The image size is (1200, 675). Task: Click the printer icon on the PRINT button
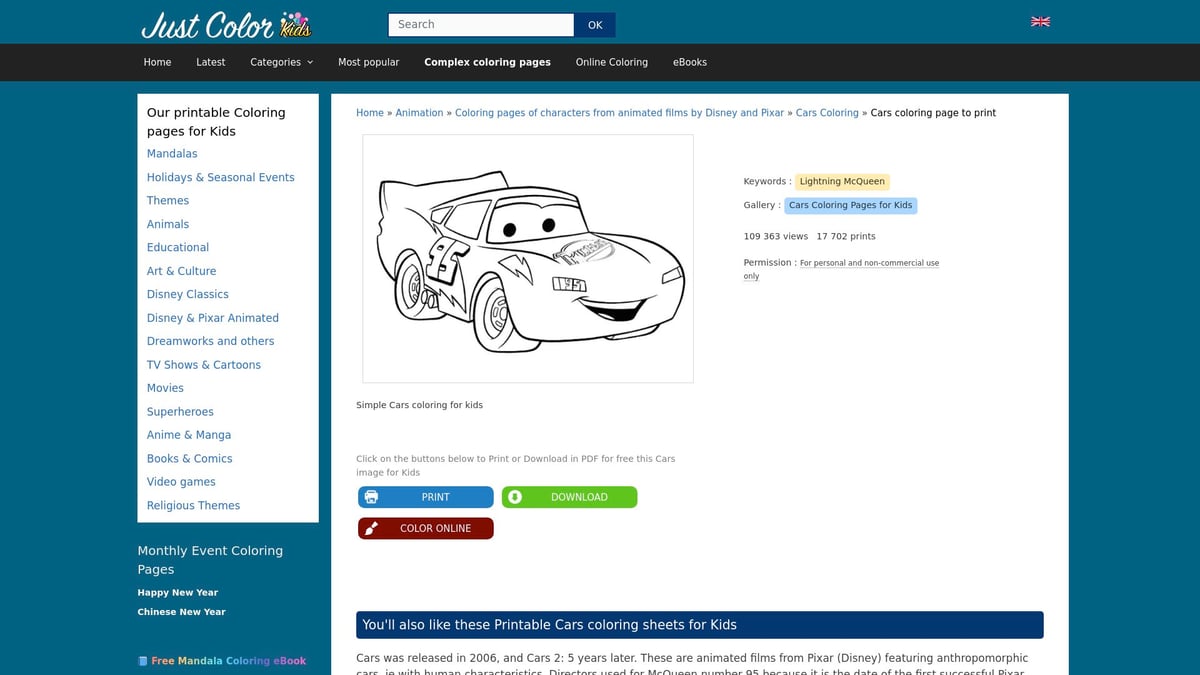point(372,496)
